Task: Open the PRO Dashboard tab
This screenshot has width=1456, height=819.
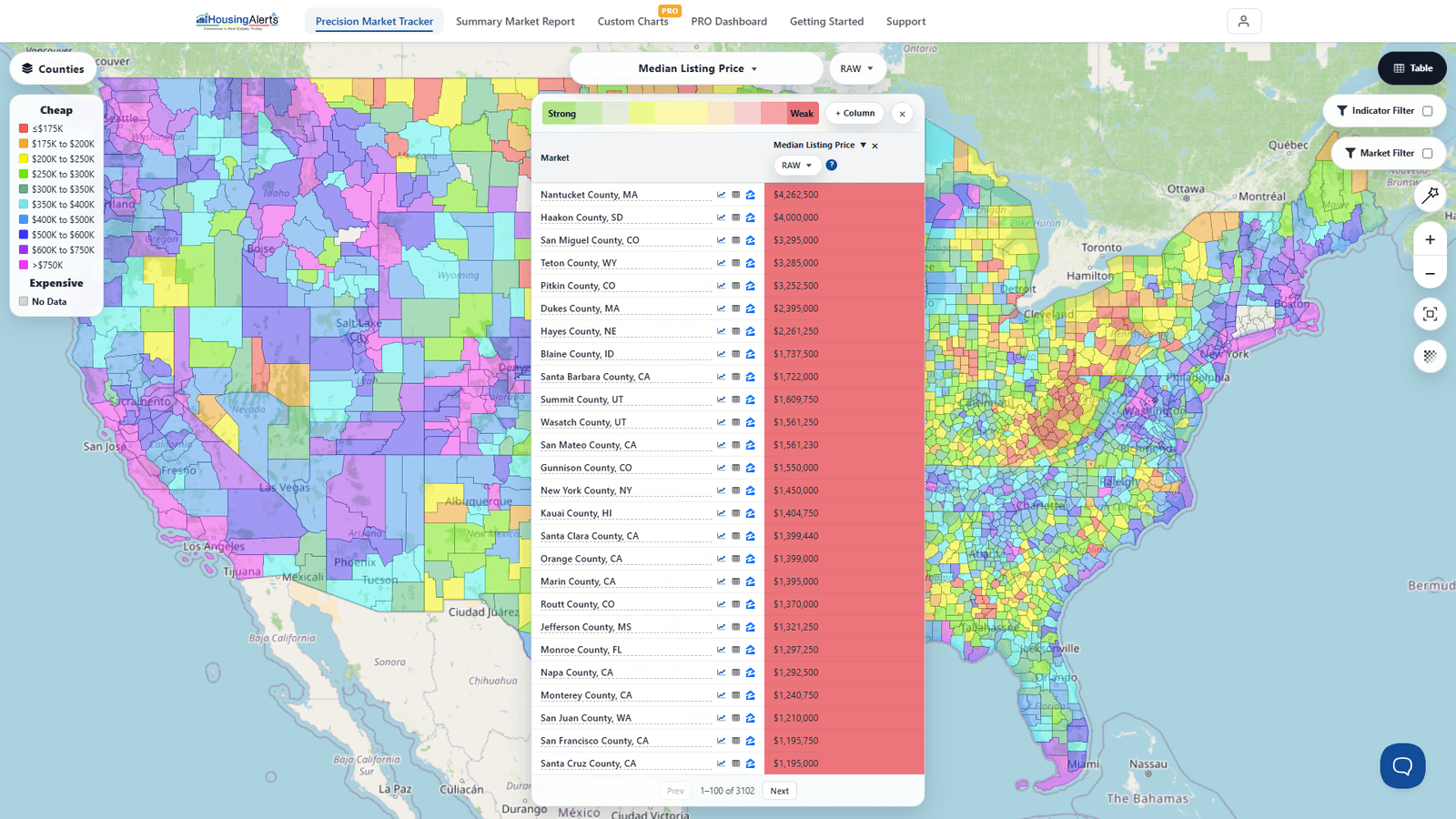Action: tap(729, 21)
